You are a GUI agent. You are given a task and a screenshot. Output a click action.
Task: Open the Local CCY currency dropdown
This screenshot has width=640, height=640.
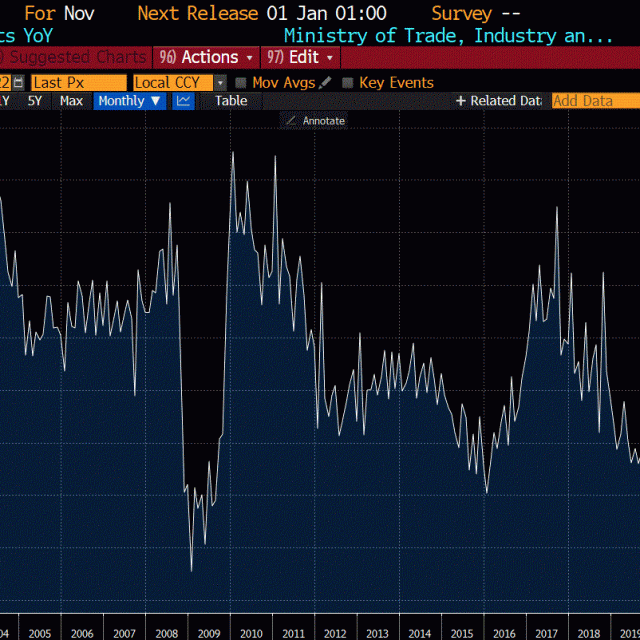tap(178, 83)
